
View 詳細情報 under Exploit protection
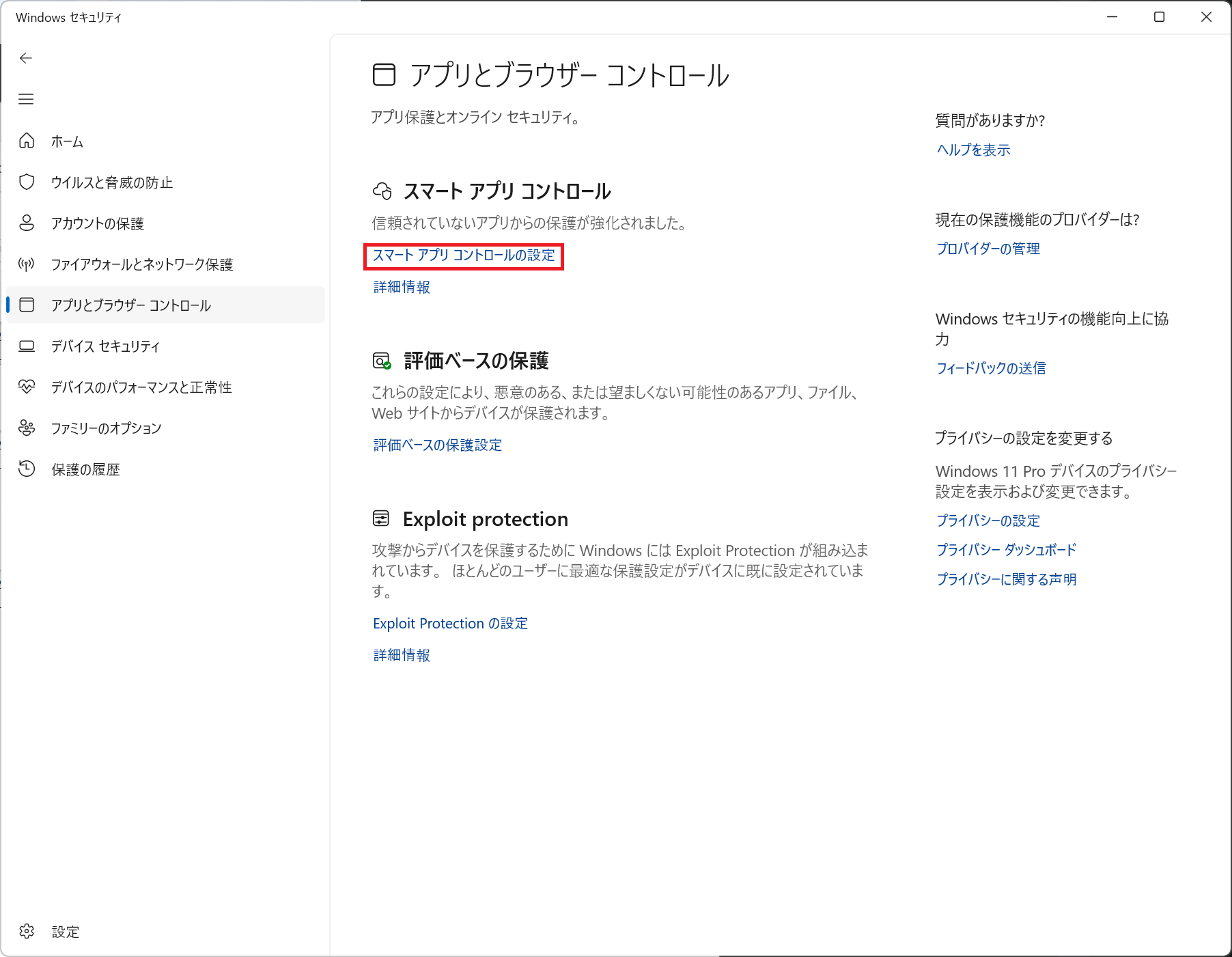[400, 655]
